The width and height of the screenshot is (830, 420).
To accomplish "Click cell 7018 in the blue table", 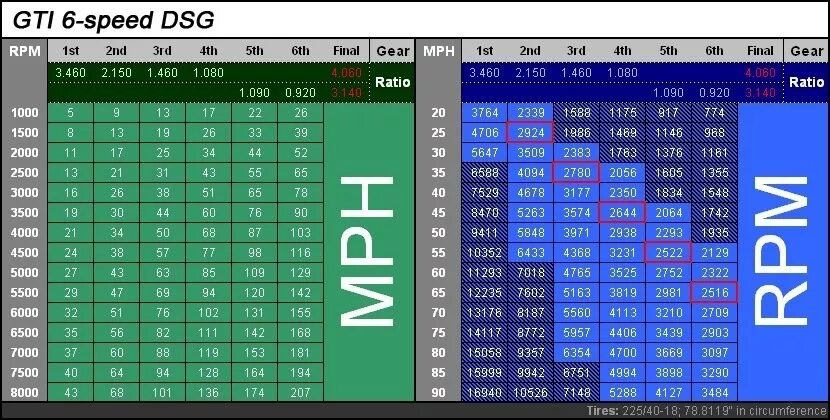I will coord(530,273).
